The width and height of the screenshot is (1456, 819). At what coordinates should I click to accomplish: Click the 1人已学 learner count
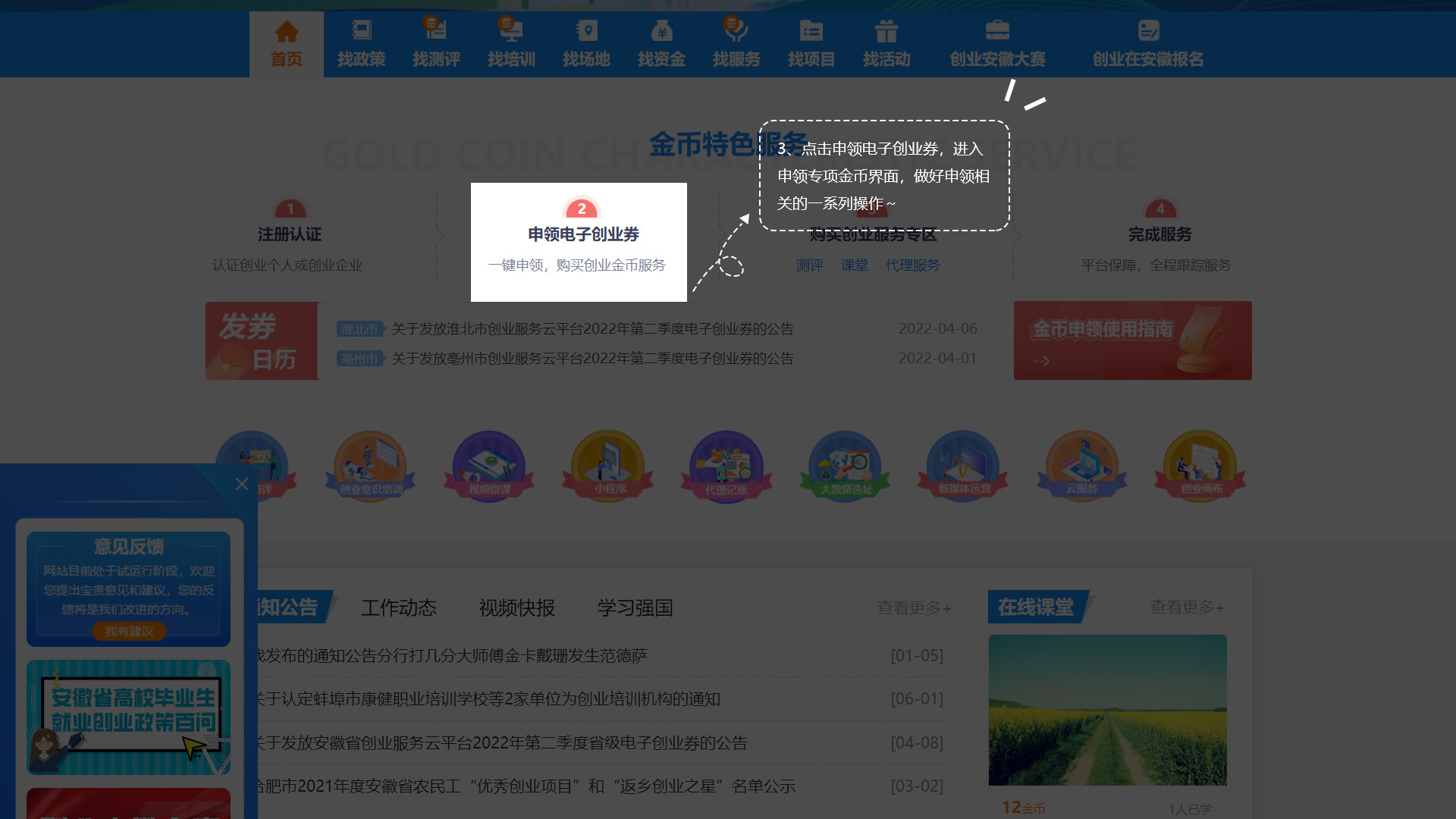point(1190,809)
